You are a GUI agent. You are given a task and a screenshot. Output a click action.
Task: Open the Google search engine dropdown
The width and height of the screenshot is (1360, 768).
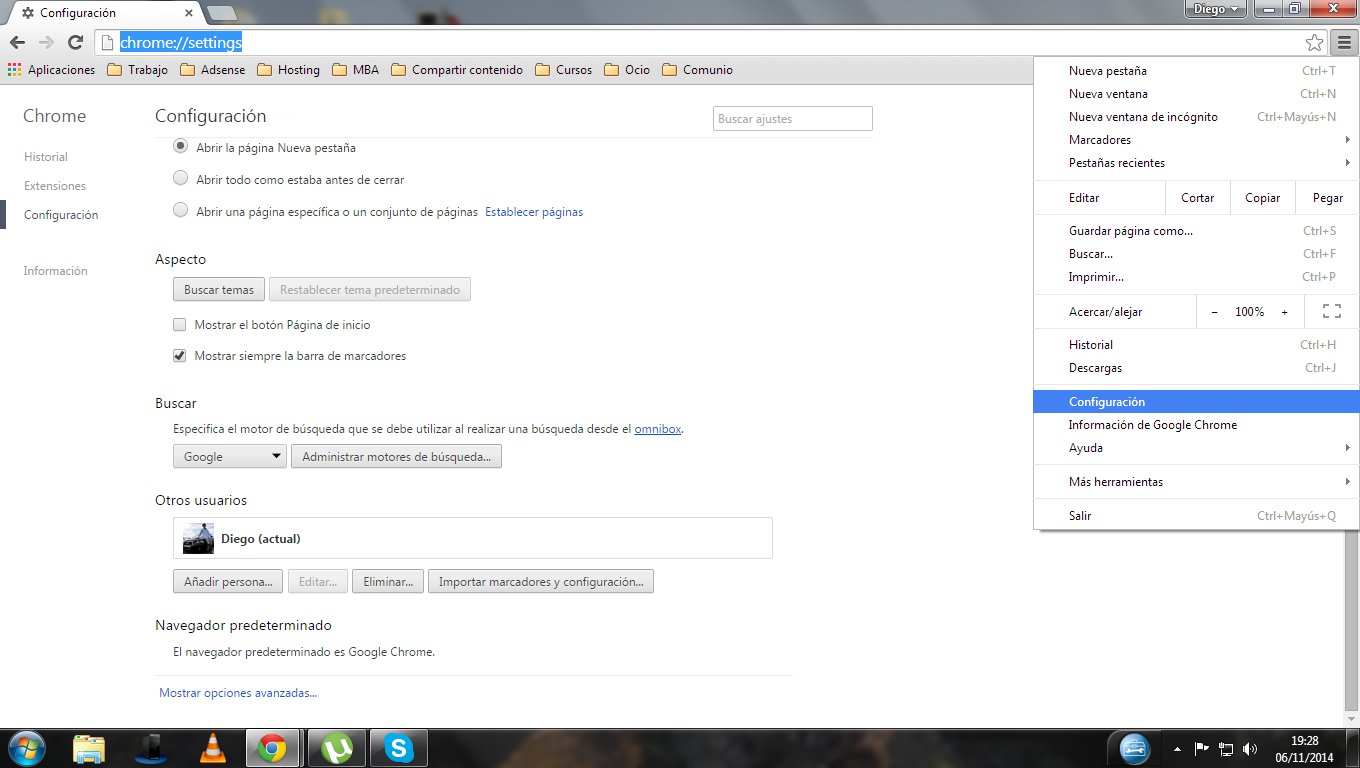[230, 457]
